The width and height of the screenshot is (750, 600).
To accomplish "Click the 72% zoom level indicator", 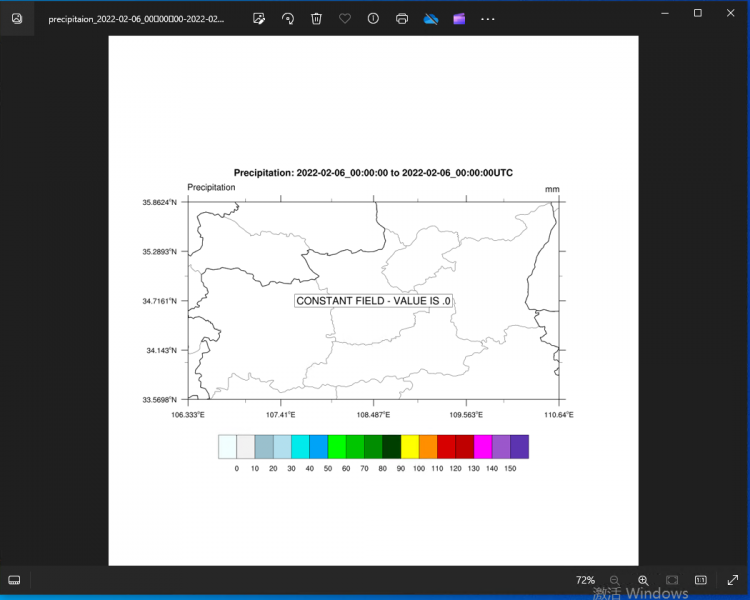I will tap(585, 580).
